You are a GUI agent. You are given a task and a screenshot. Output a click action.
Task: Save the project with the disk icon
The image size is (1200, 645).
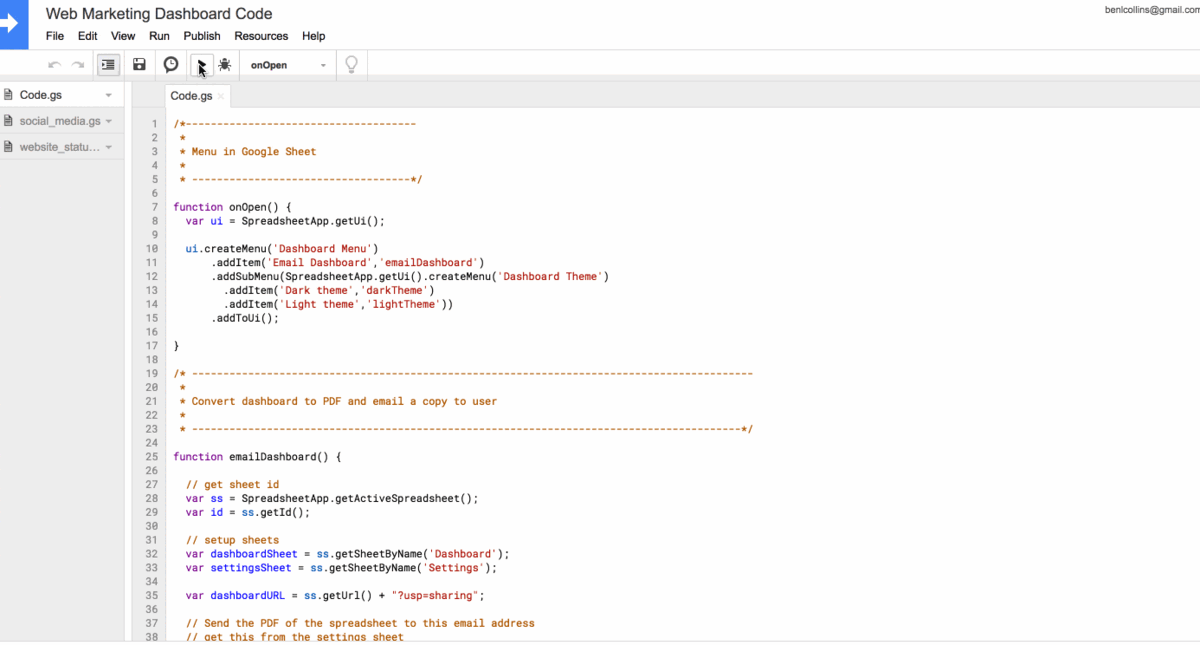click(140, 65)
